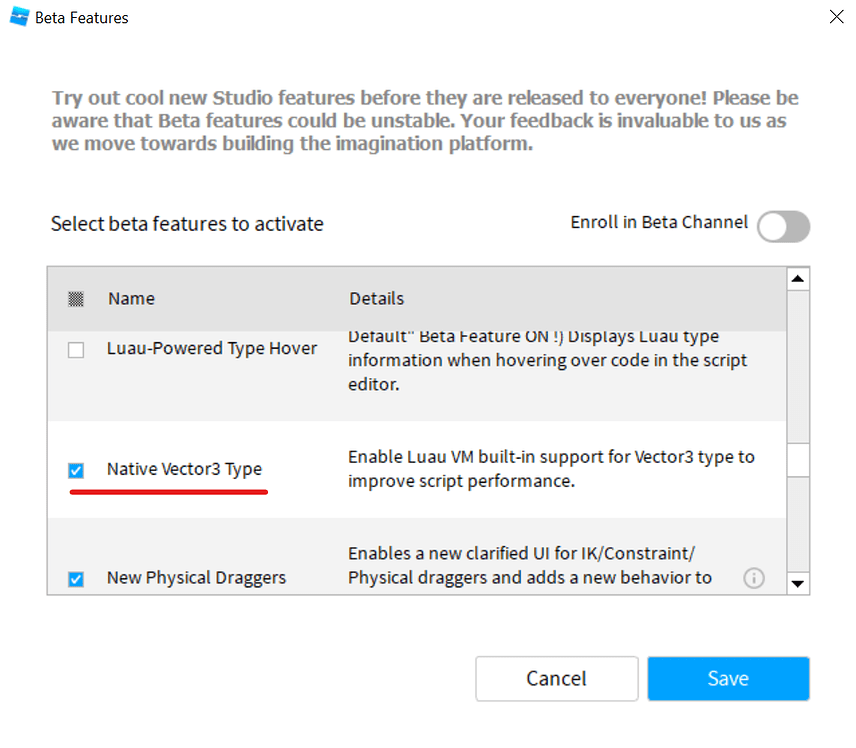Close the Beta Features dialog
This screenshot has width=856, height=748.
click(836, 17)
